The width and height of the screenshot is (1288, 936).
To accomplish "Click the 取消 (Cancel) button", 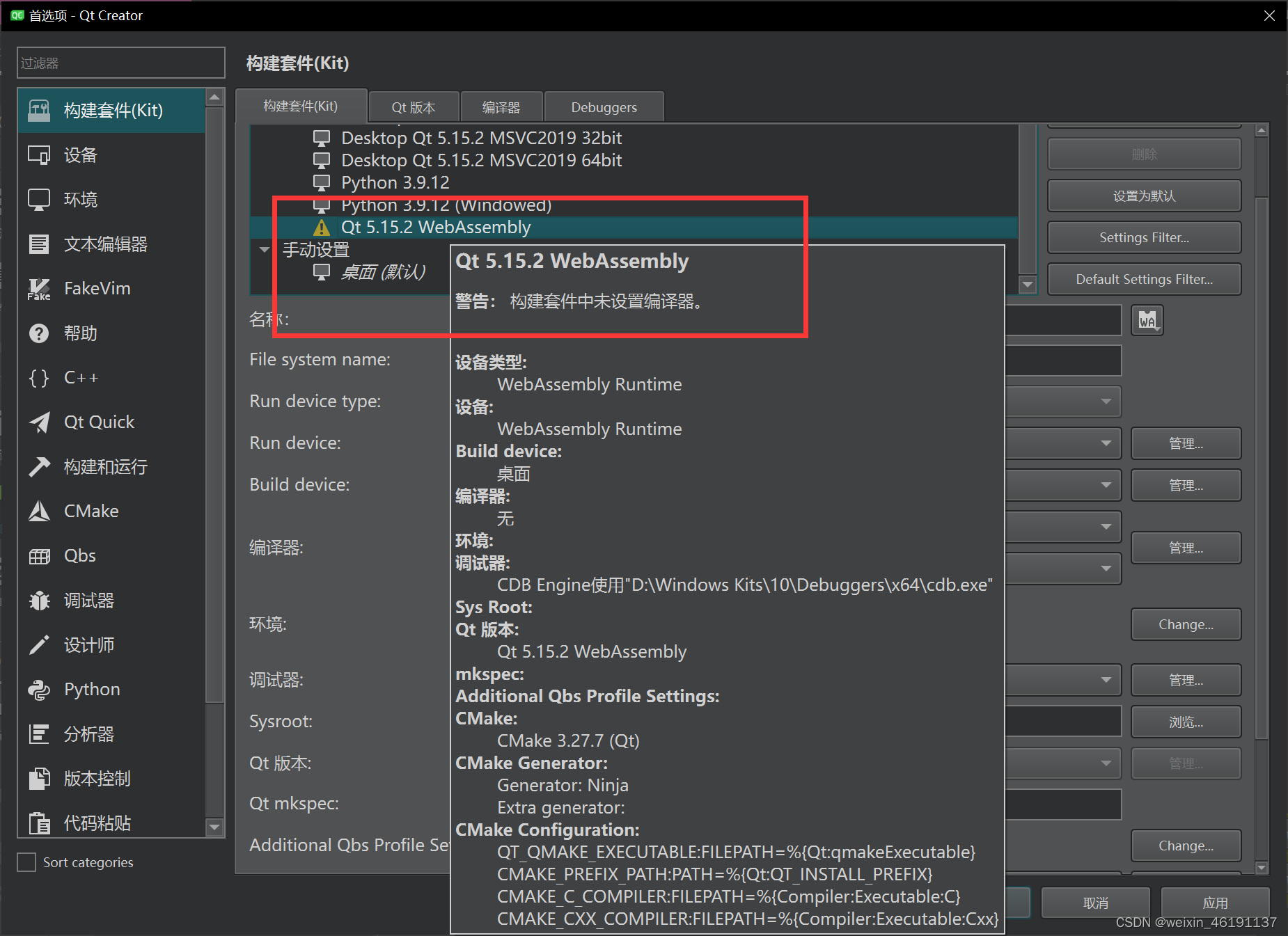I will (1095, 903).
